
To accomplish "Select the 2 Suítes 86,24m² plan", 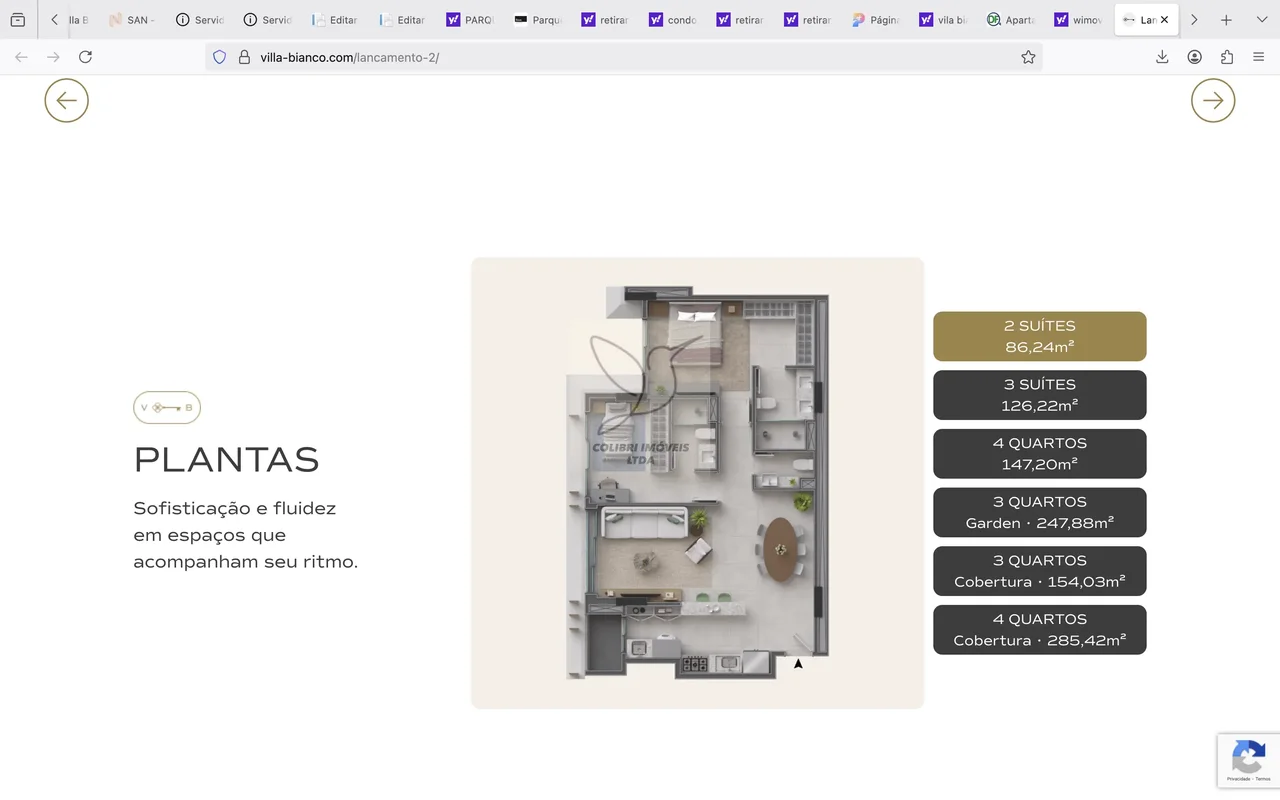I will [x=1039, y=336].
